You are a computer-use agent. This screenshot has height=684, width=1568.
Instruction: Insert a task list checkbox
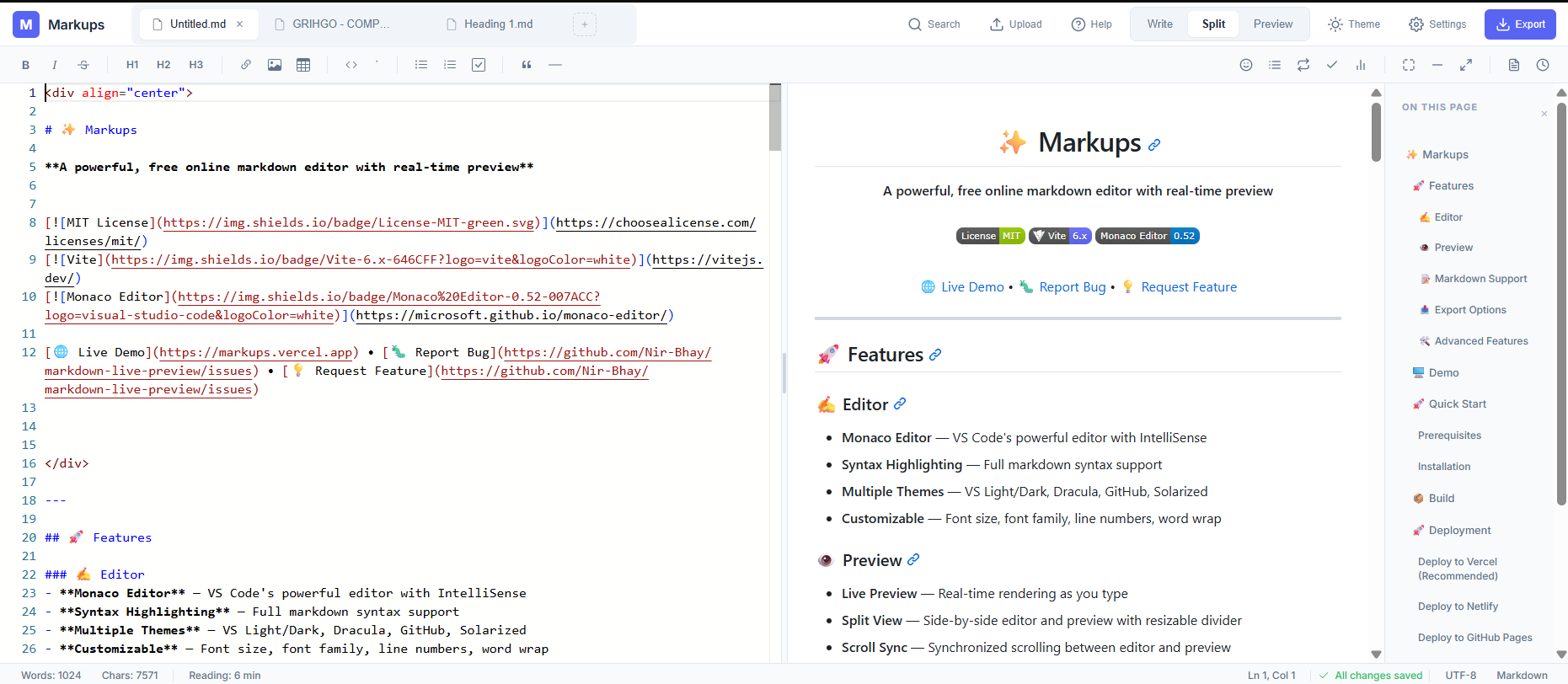pos(479,65)
